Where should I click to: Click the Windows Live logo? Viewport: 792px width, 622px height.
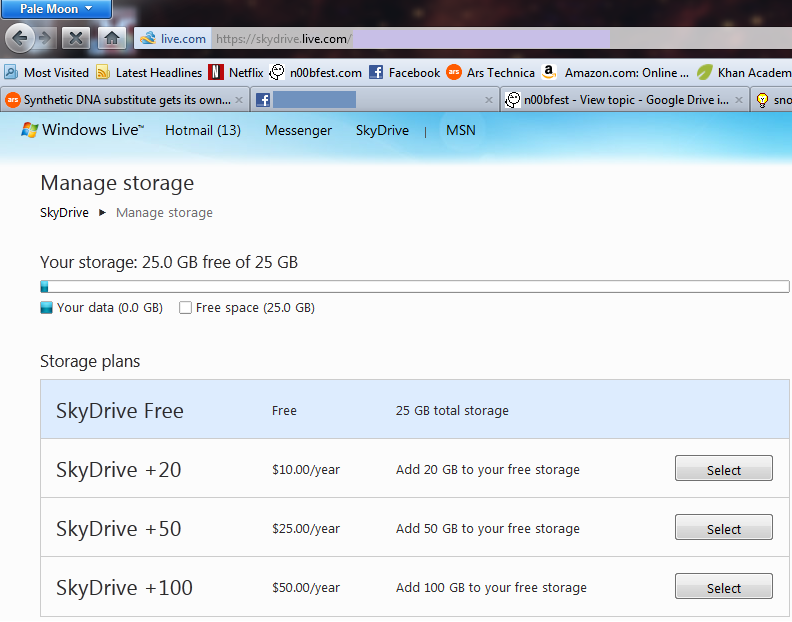pos(82,130)
